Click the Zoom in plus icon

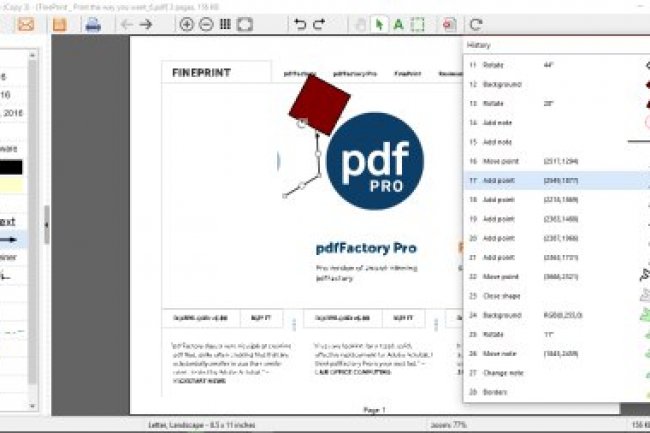(186, 24)
